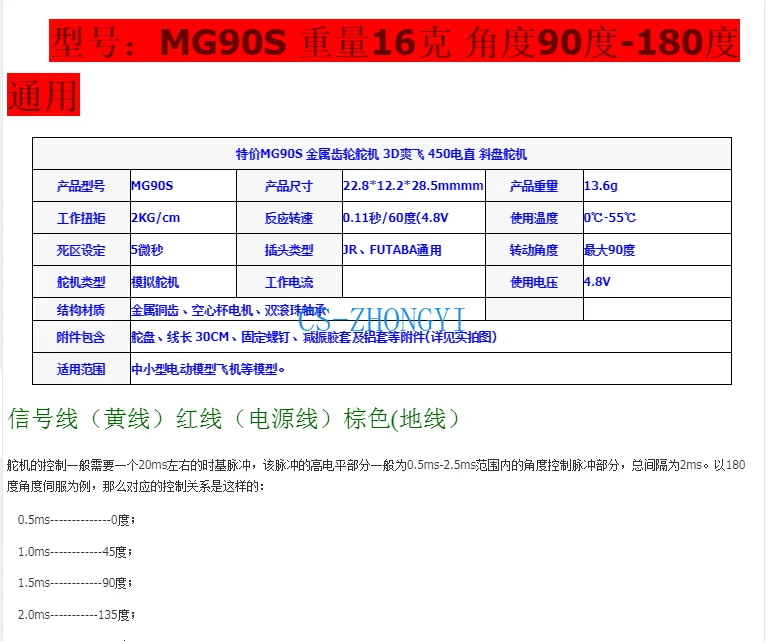Click the red MG90S model headline
Viewport: 767px width, 641px height.
coord(394,41)
